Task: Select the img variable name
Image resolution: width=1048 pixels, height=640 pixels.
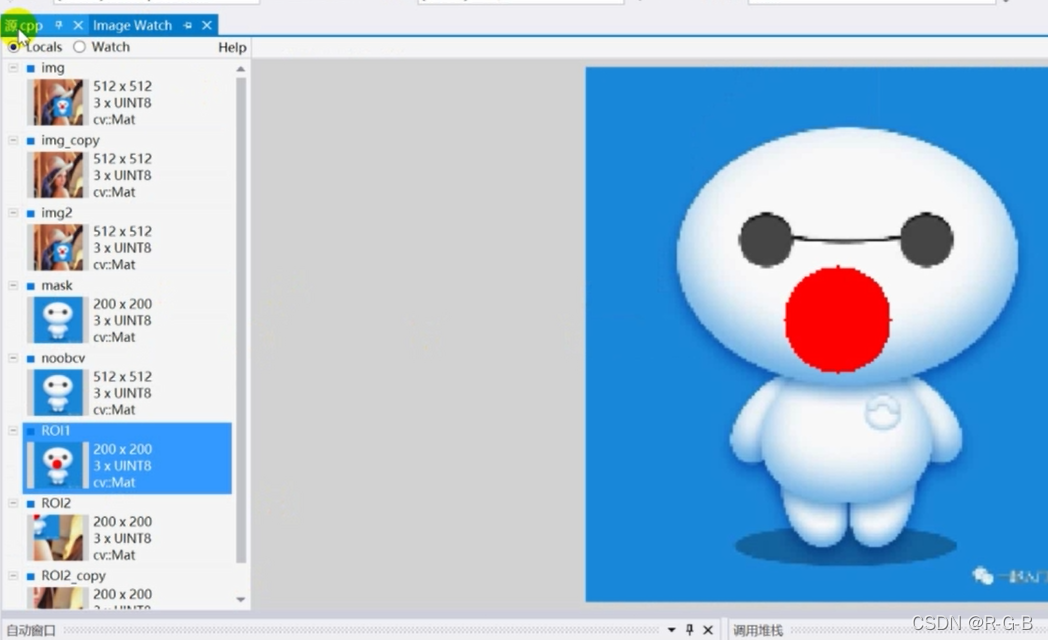Action: [x=53, y=67]
